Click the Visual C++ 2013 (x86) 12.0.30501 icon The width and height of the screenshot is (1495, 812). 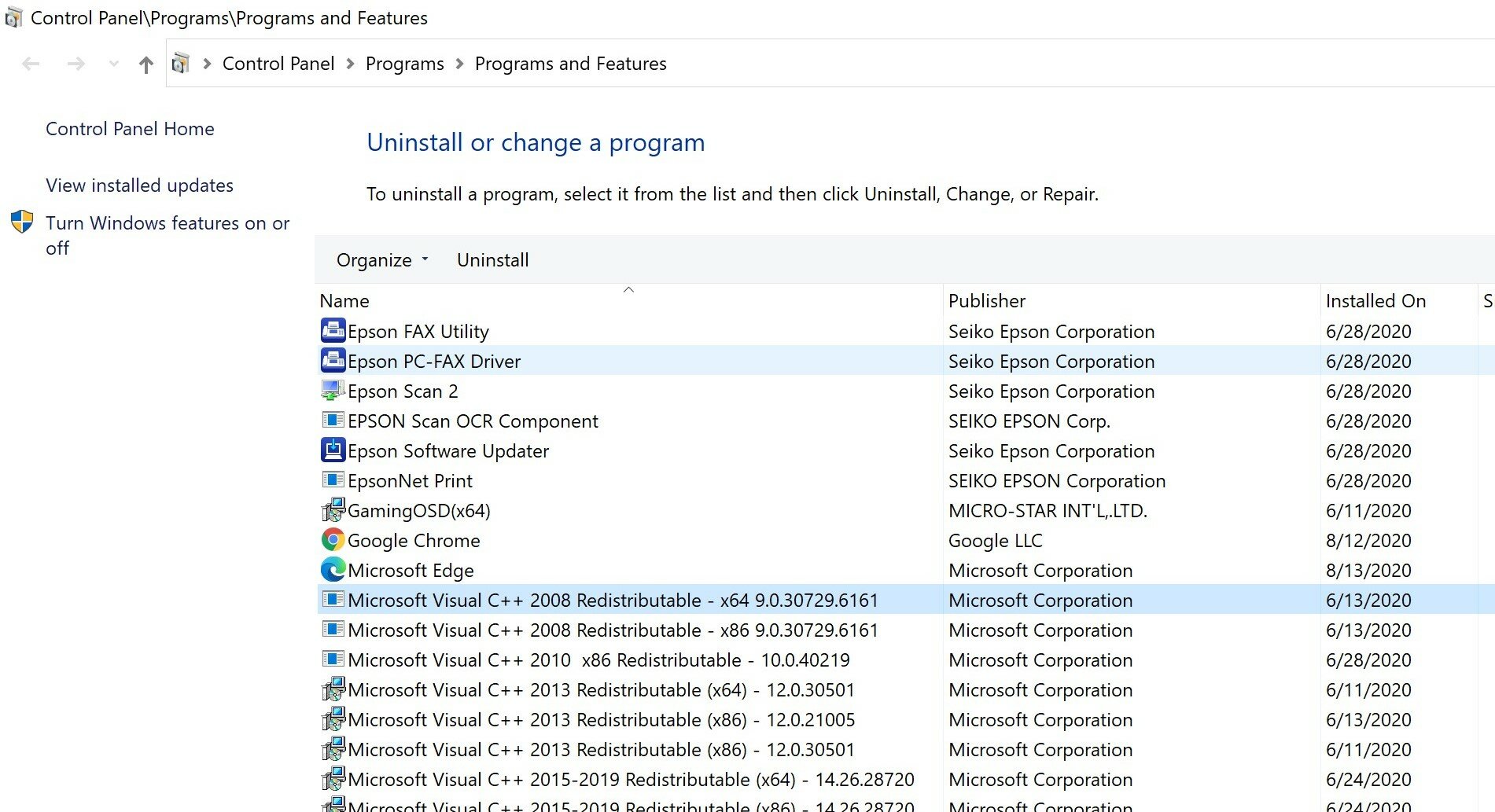click(333, 749)
